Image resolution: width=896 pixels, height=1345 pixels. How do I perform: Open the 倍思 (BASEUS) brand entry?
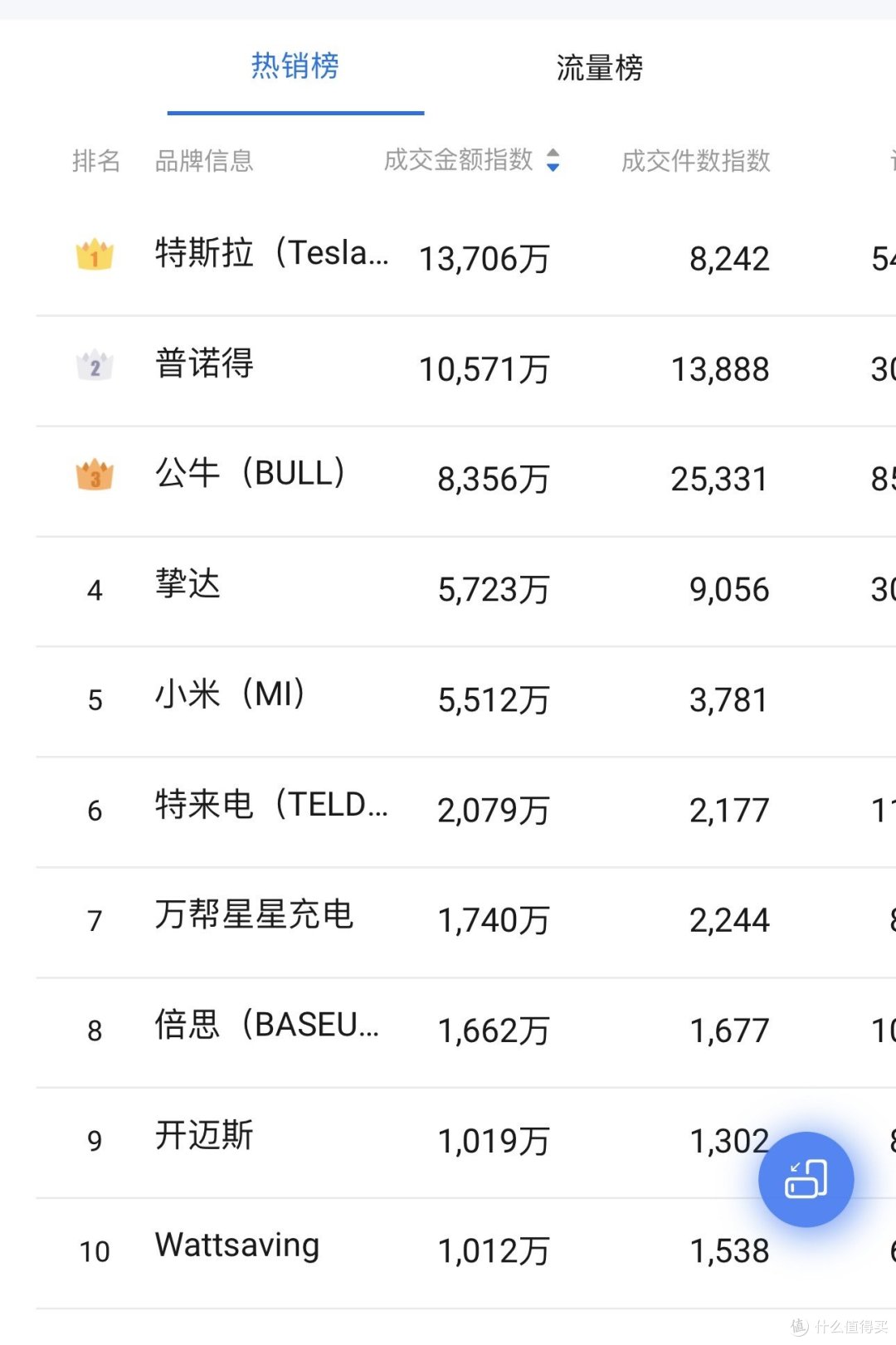click(266, 1026)
